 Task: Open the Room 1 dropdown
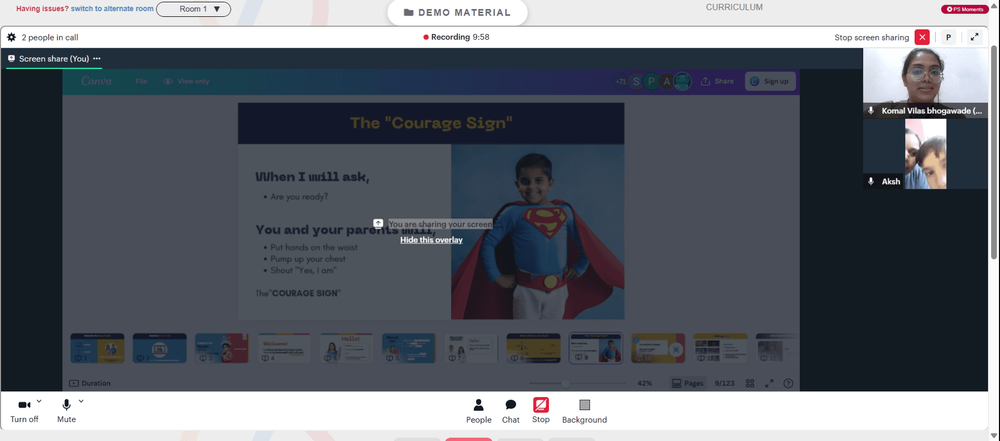(x=193, y=9)
